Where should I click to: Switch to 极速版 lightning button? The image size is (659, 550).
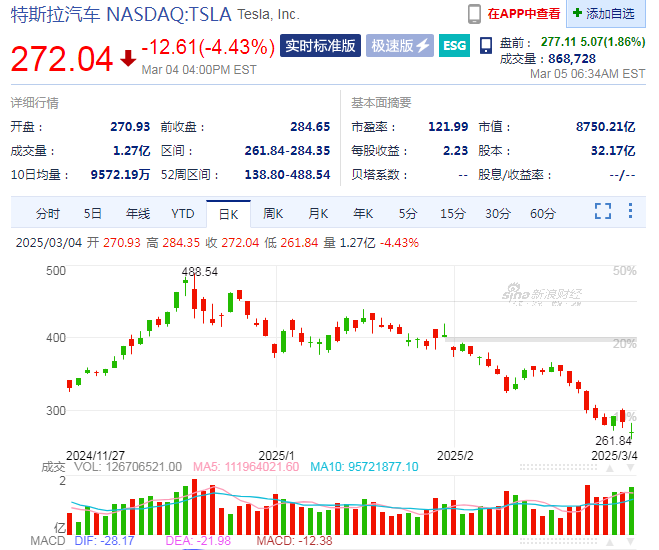tap(400, 45)
